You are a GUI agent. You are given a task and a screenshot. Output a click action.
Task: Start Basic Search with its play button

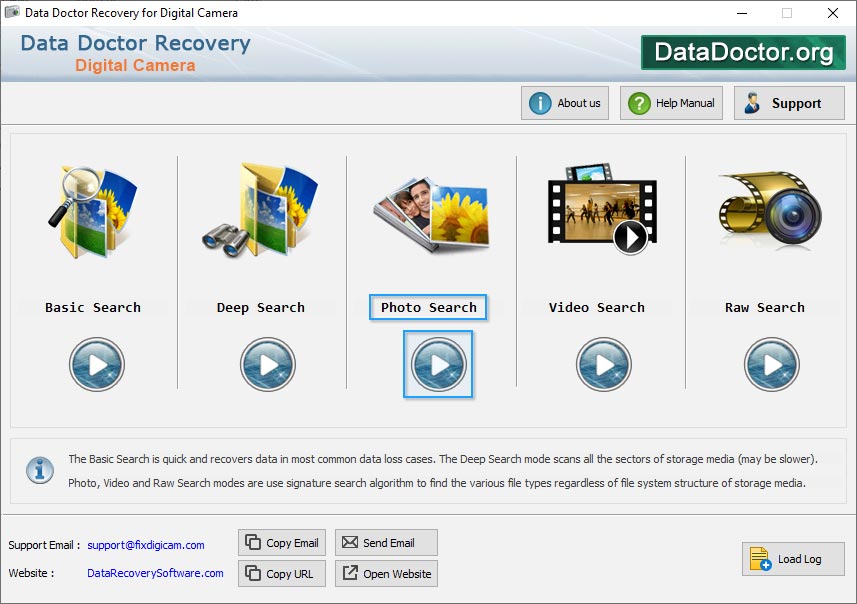[x=97, y=364]
